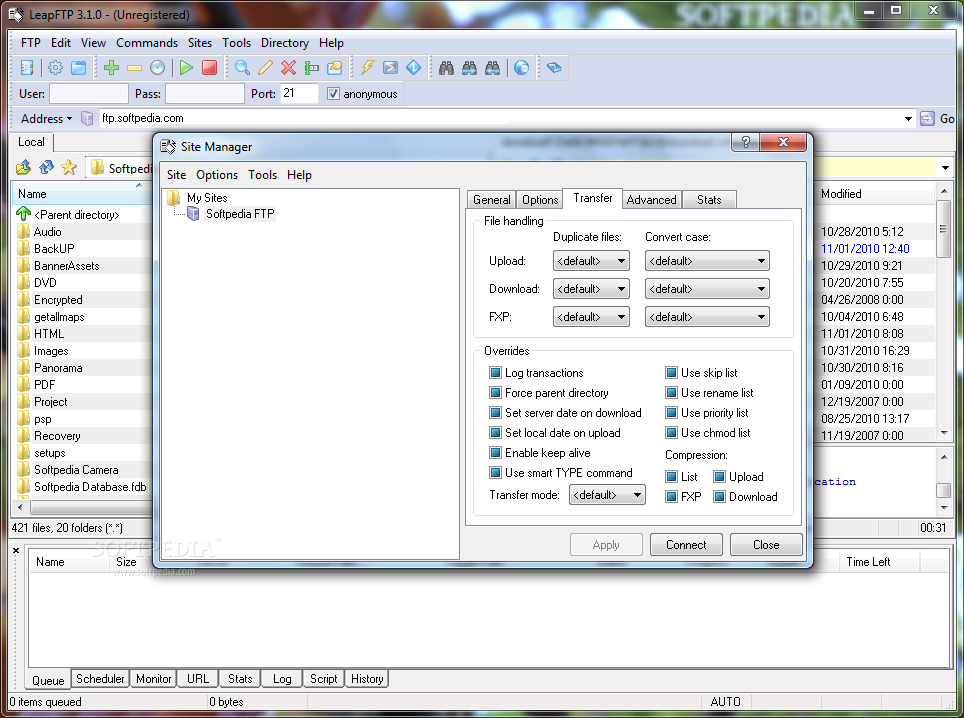Toggle Use priority list checkbox

pyautogui.click(x=671, y=412)
